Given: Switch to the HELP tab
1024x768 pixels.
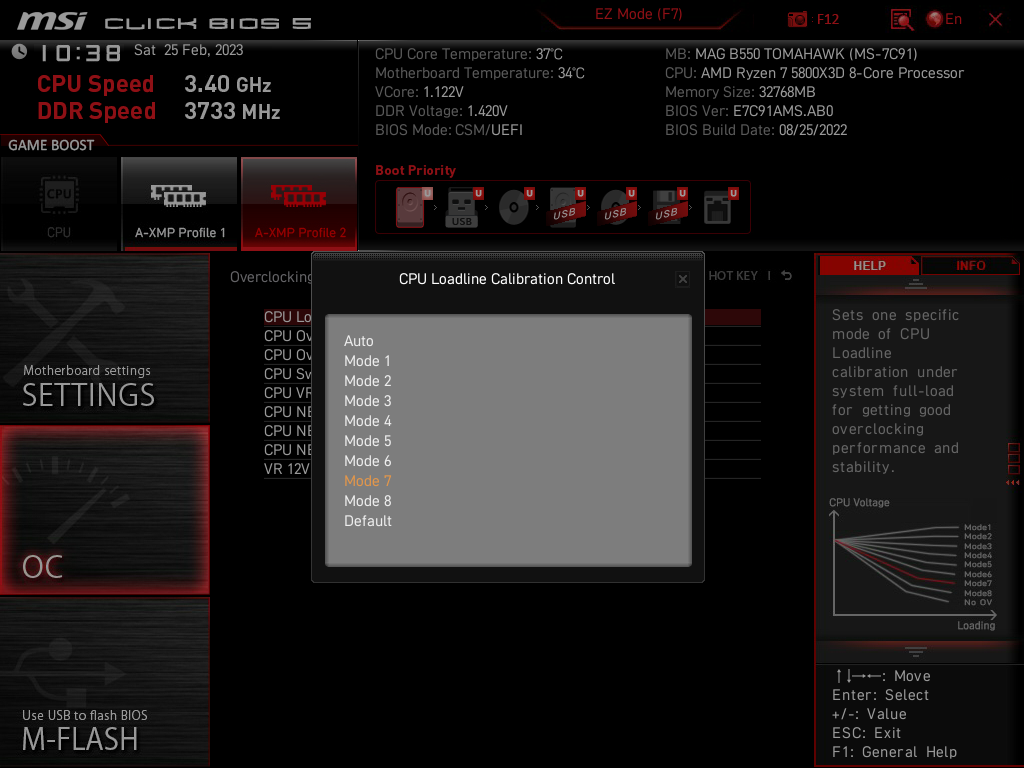Looking at the screenshot, I should (x=869, y=266).
